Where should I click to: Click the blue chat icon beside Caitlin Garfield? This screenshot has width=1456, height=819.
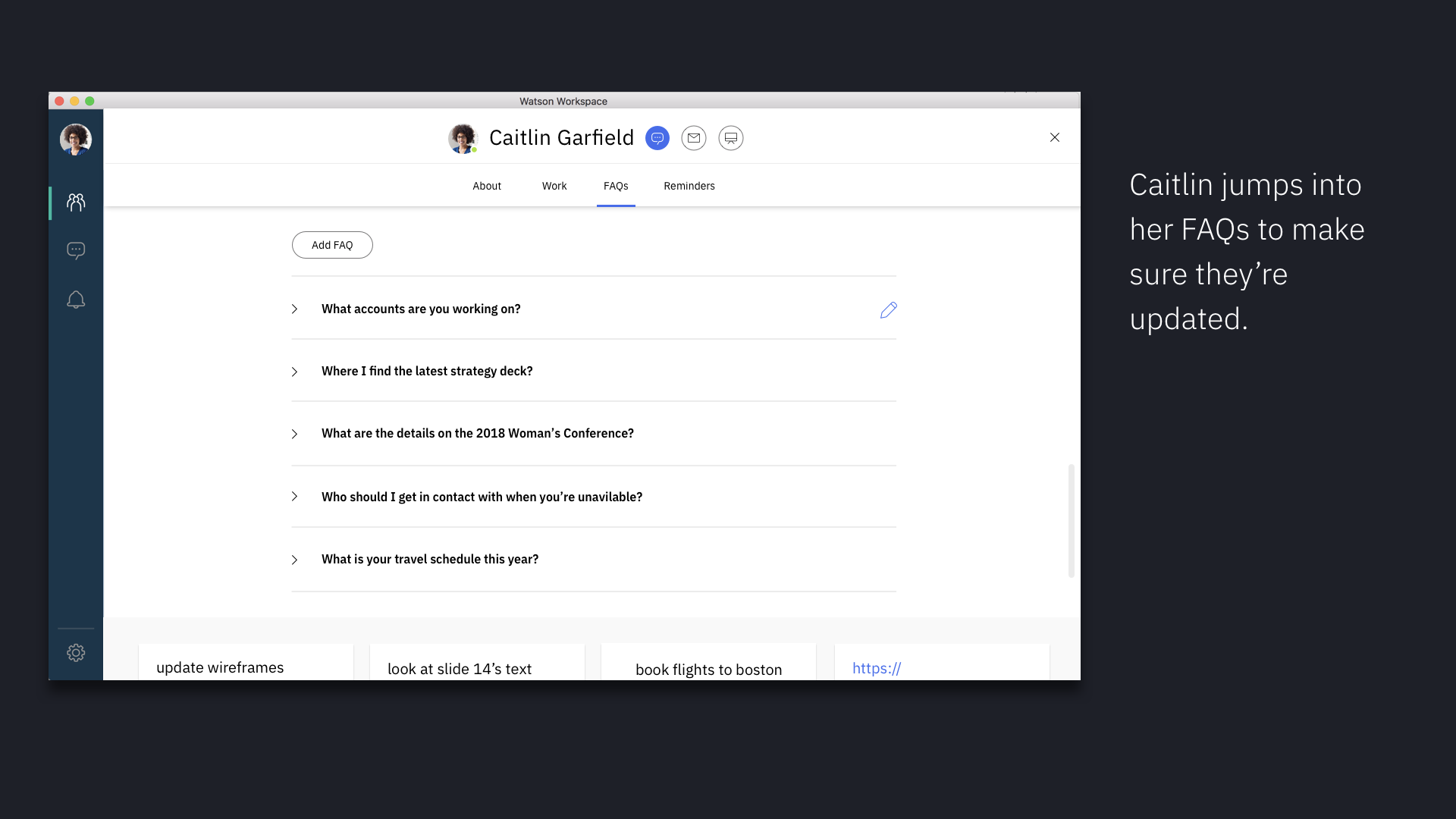click(x=657, y=138)
